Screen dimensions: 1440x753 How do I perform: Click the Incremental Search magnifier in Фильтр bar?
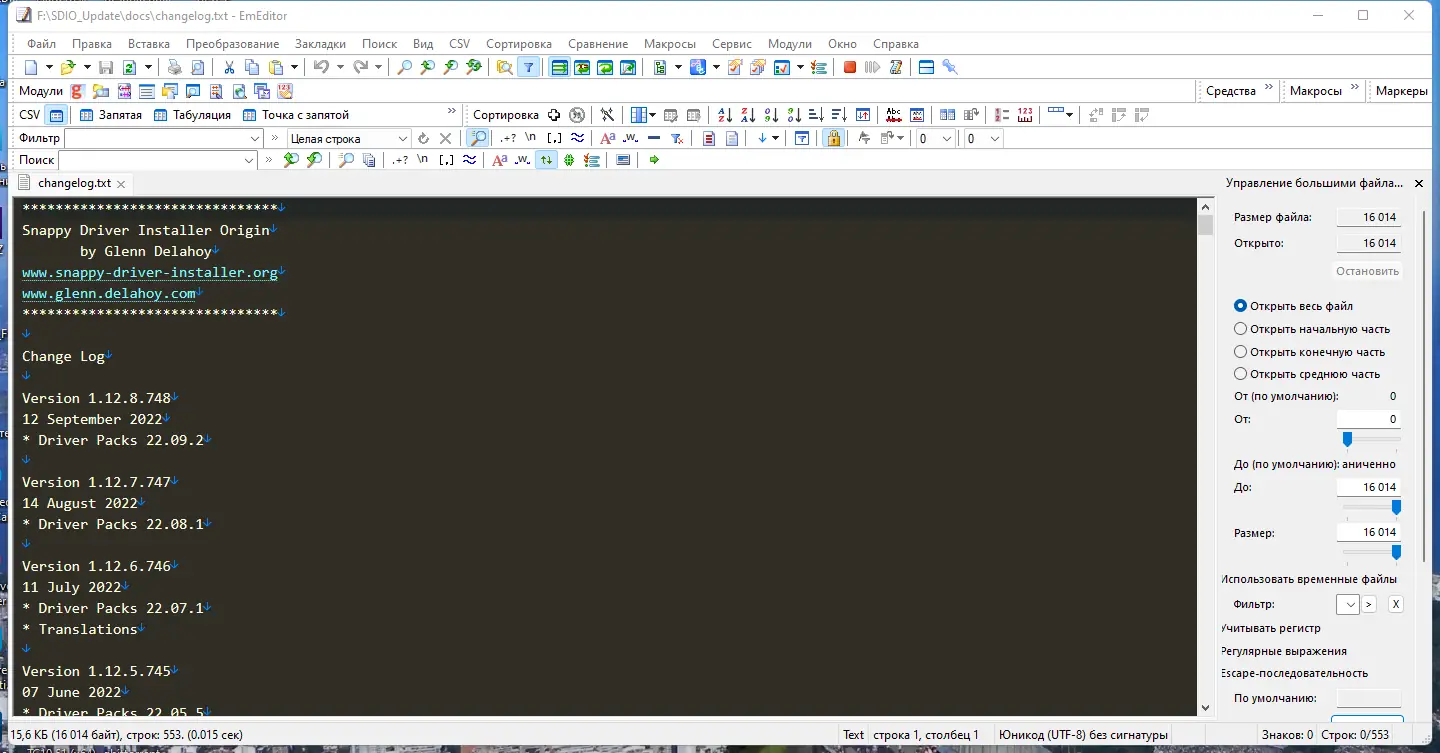pos(479,138)
